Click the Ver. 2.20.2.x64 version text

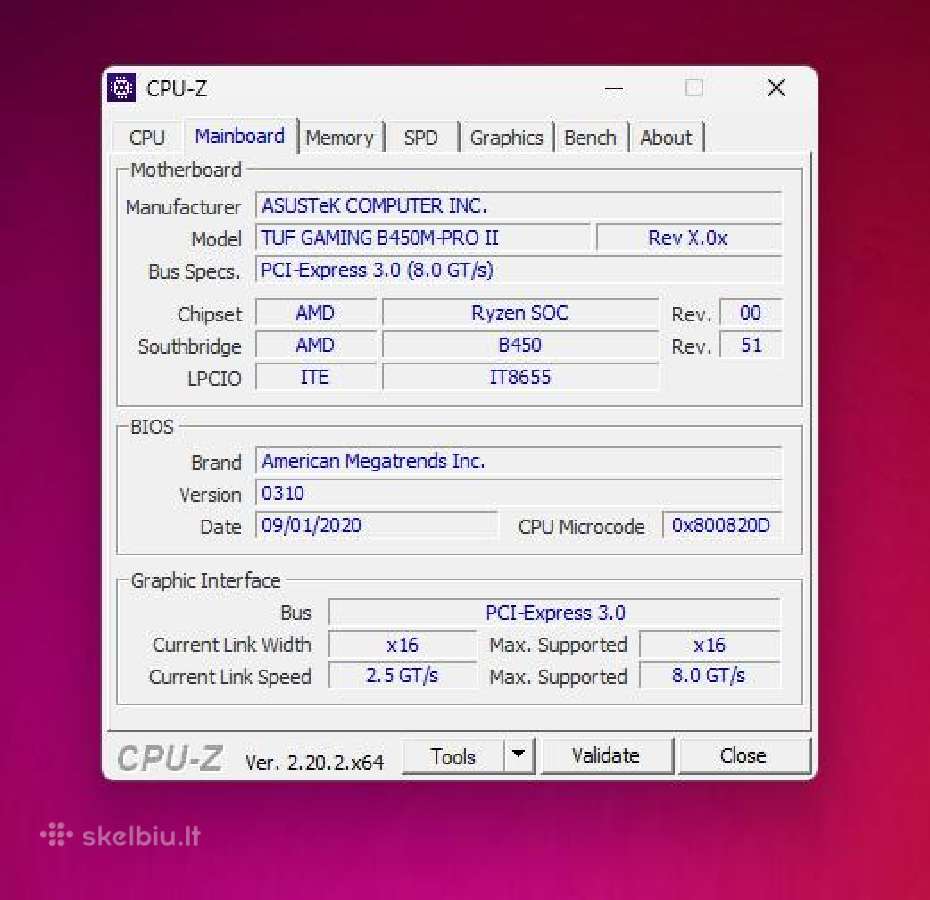315,762
